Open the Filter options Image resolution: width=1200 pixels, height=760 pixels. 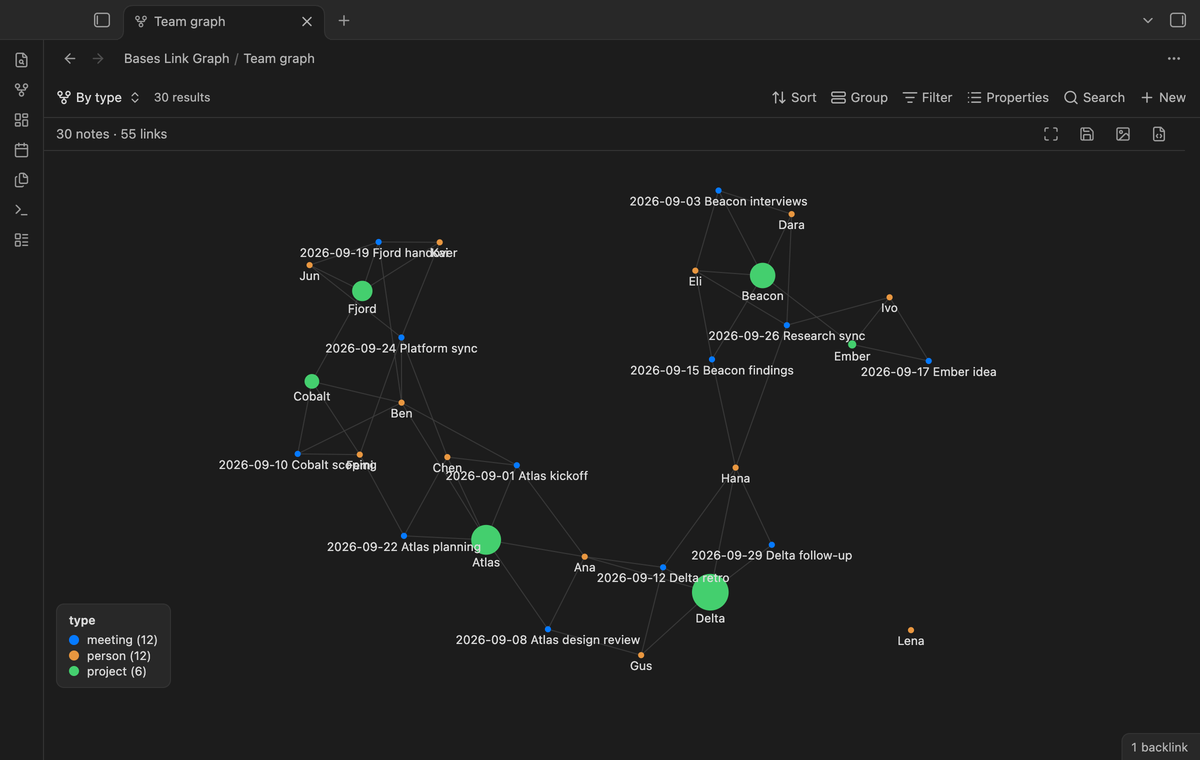coord(927,97)
